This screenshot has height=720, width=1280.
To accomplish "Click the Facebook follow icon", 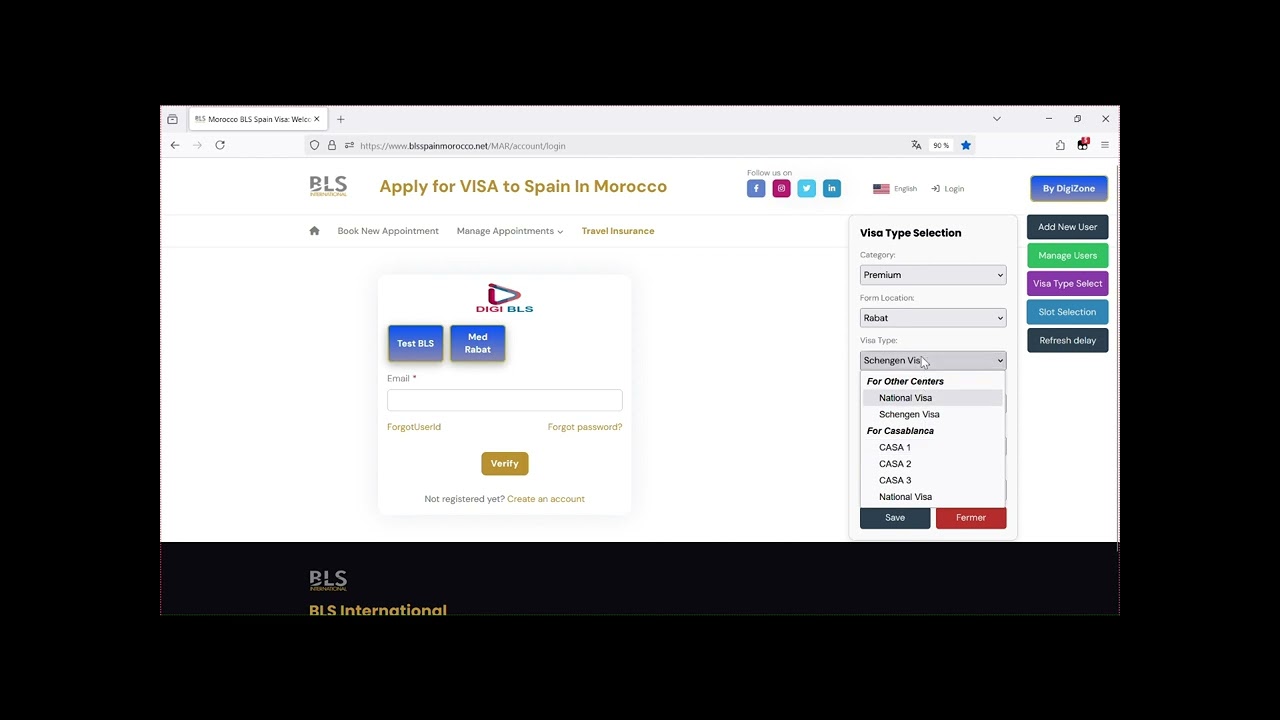I will (756, 188).
